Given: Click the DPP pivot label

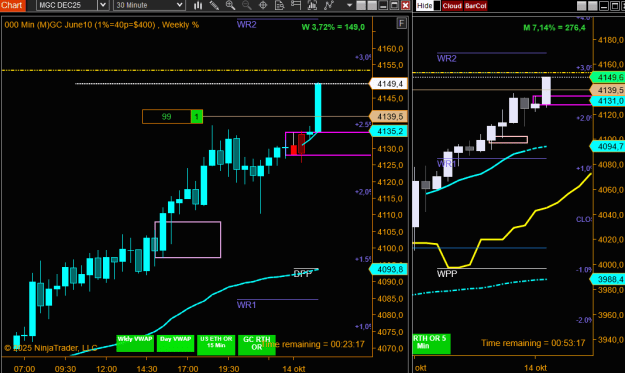Looking at the screenshot, I should [303, 273].
